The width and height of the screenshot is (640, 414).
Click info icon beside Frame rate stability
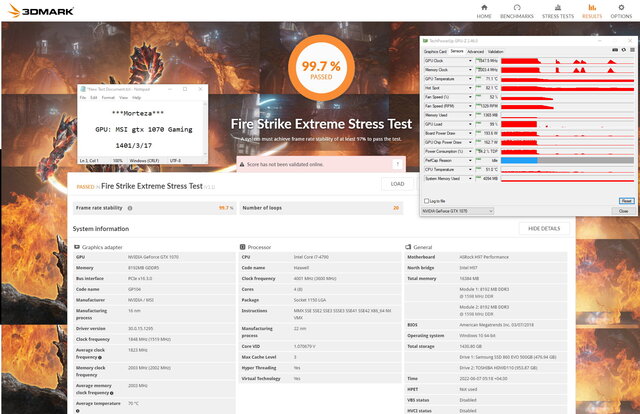(x=130, y=208)
